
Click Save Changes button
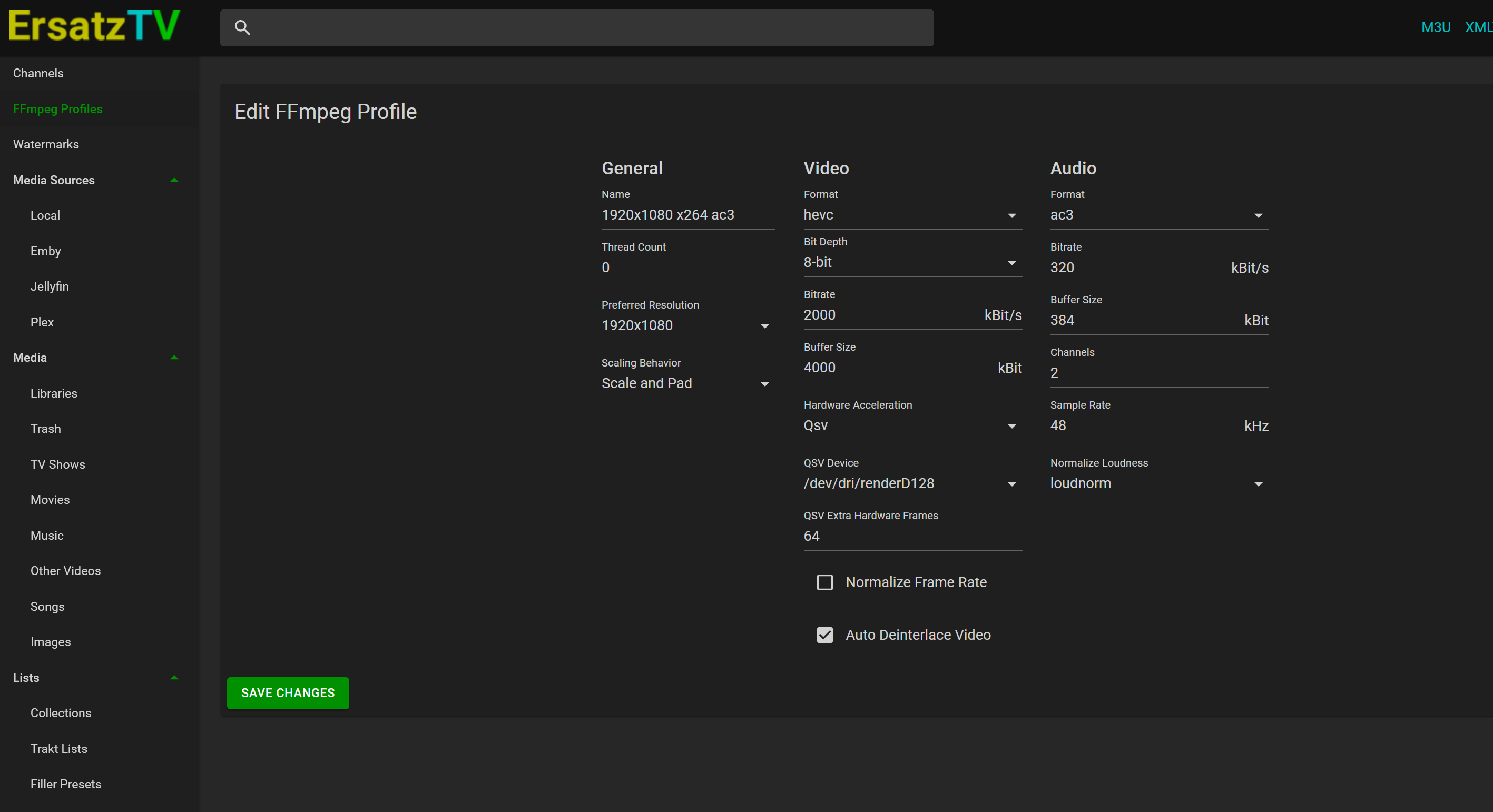[x=288, y=692]
